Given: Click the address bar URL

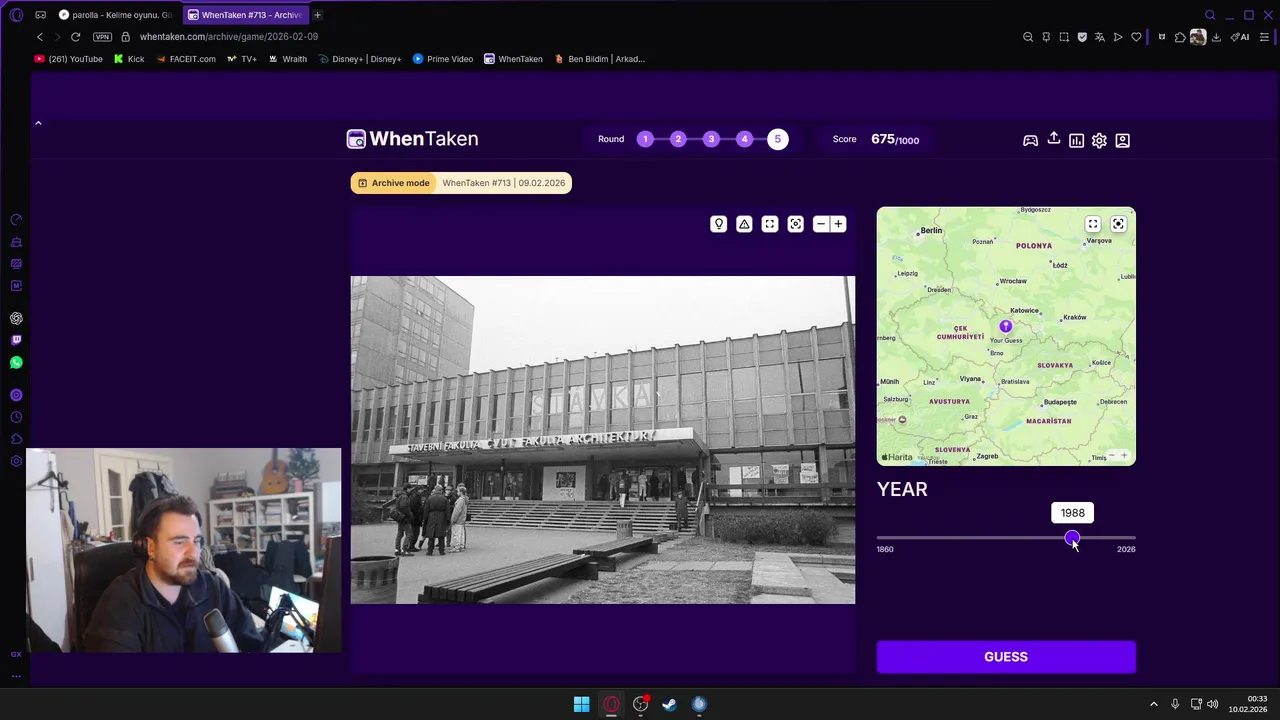Looking at the screenshot, I should (x=229, y=37).
